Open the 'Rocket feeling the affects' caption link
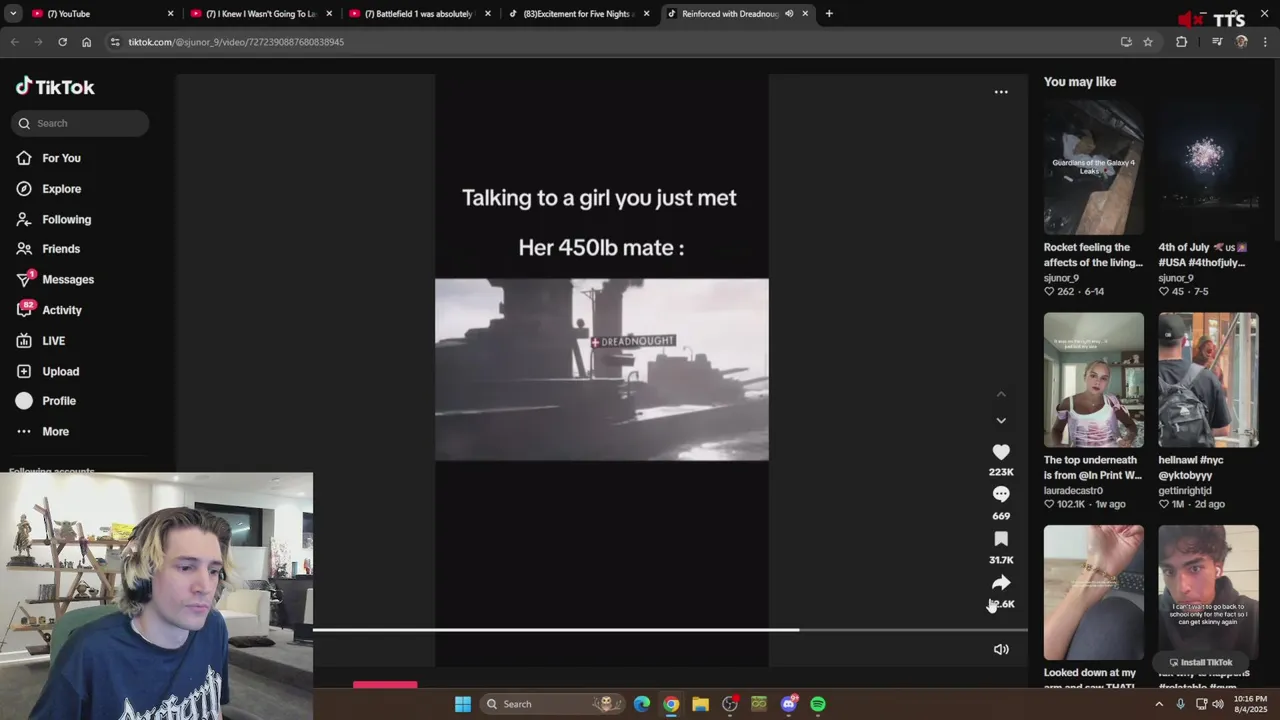 point(1093,255)
